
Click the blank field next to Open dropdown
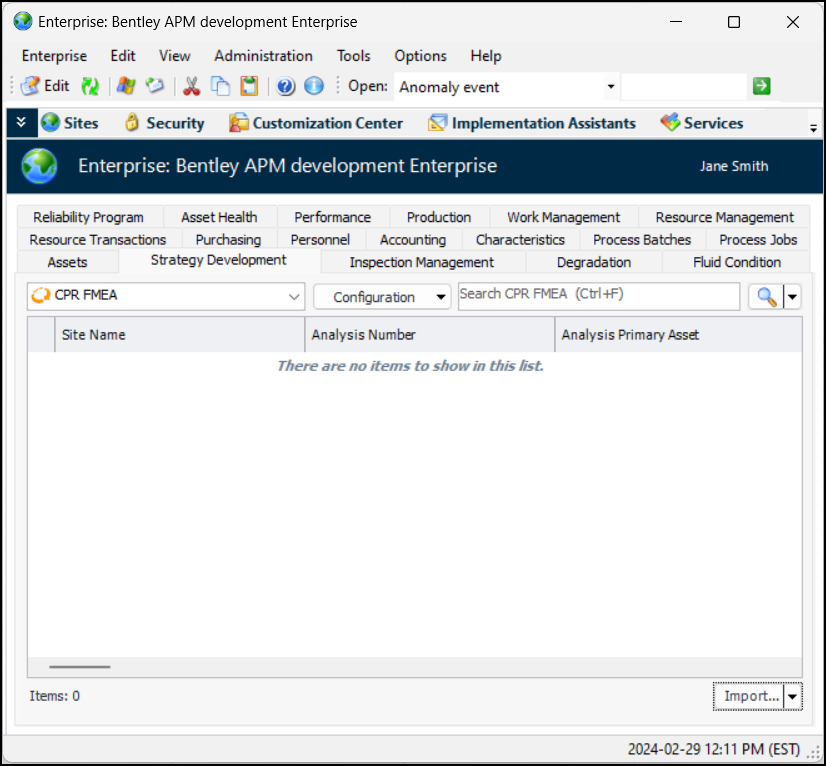click(684, 86)
